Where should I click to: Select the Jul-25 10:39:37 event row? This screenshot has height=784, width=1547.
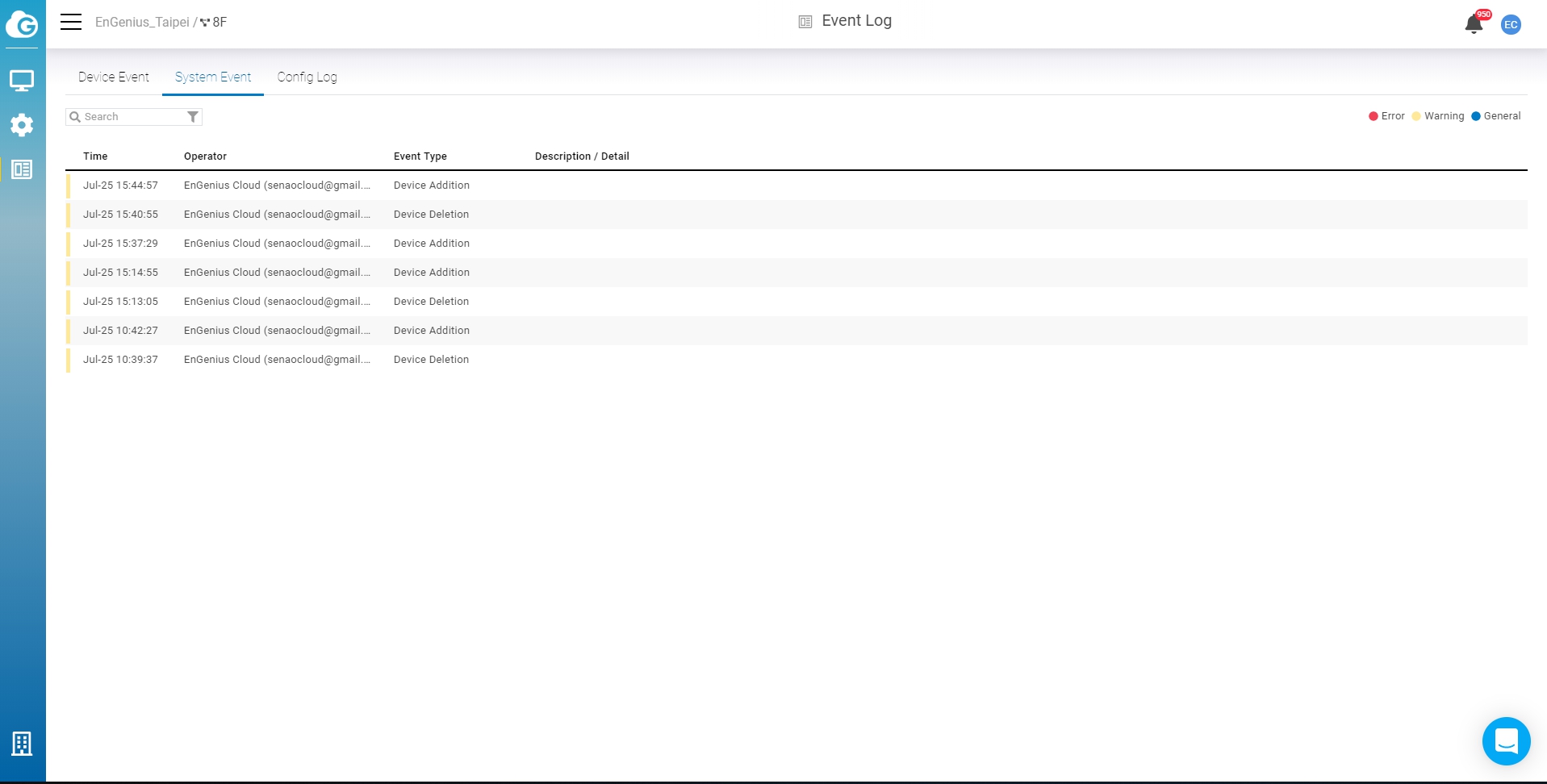tap(796, 360)
